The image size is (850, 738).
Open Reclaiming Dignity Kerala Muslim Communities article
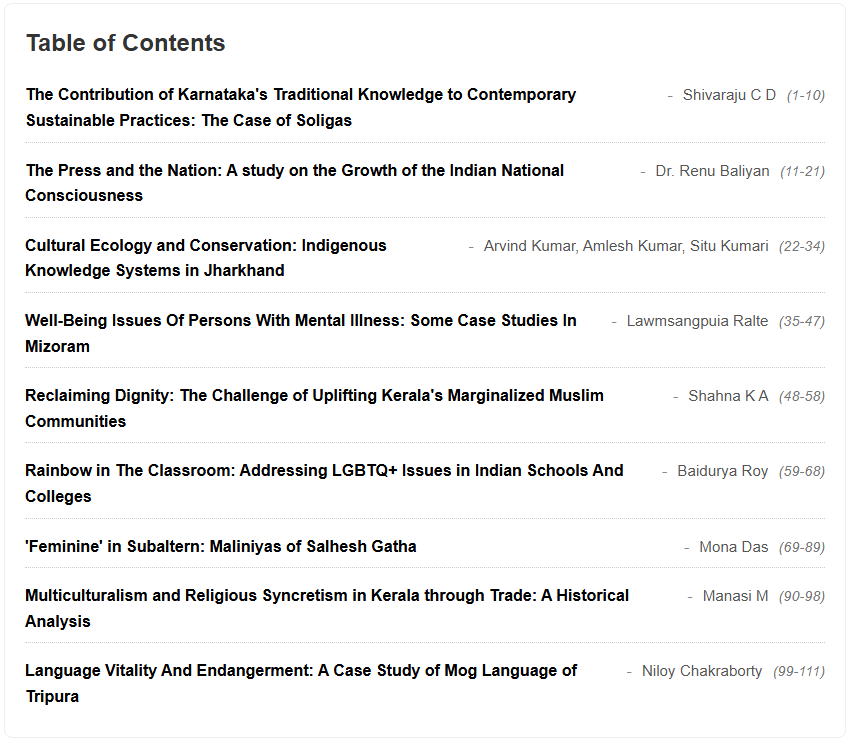(x=314, y=408)
